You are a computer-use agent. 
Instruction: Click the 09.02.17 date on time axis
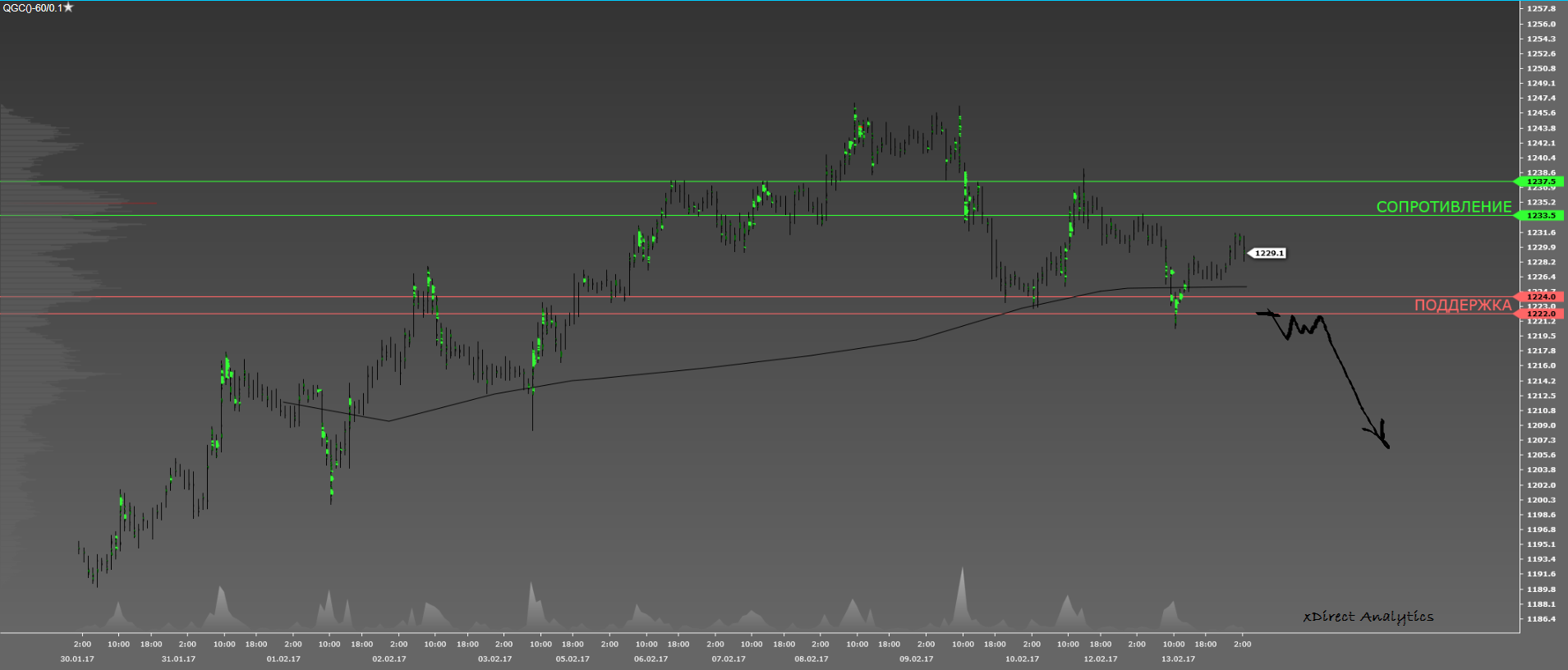tap(916, 659)
